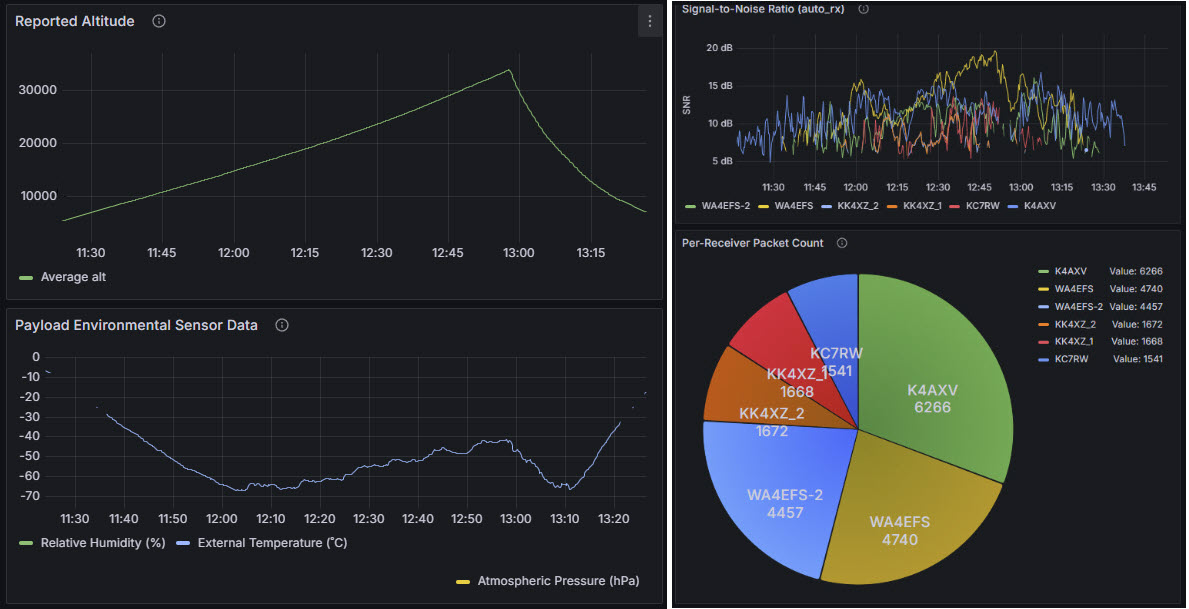This screenshot has height=609, width=1189.
Task: Click info icon beside Payload Environmental Sensor Data
Action: coord(281,324)
